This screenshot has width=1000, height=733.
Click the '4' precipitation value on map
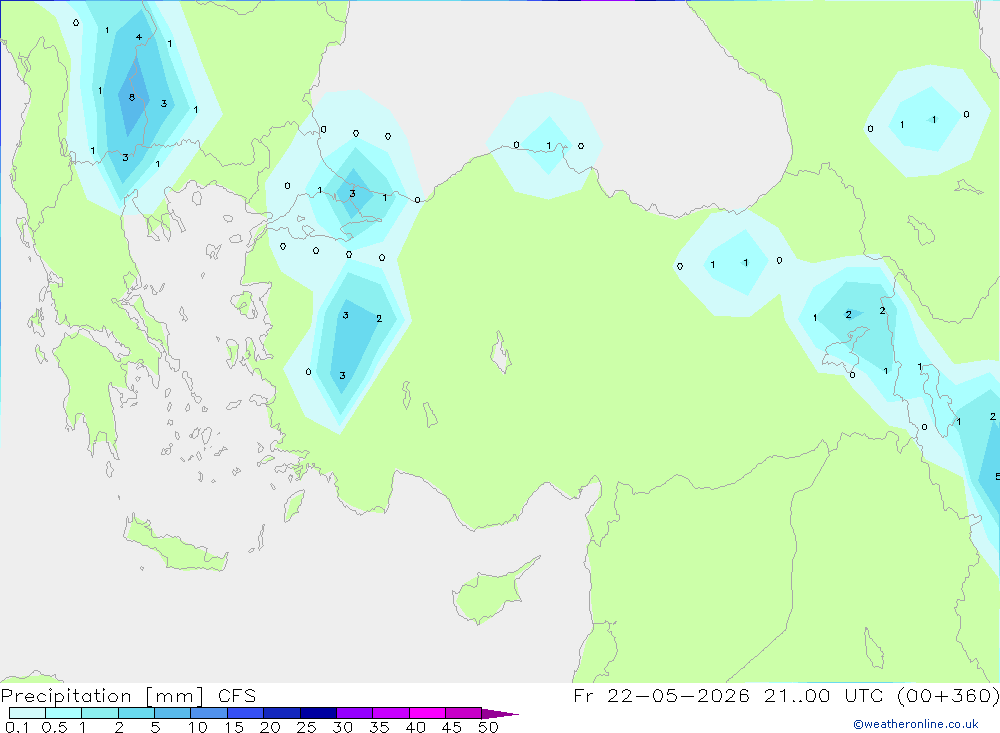[x=138, y=37]
